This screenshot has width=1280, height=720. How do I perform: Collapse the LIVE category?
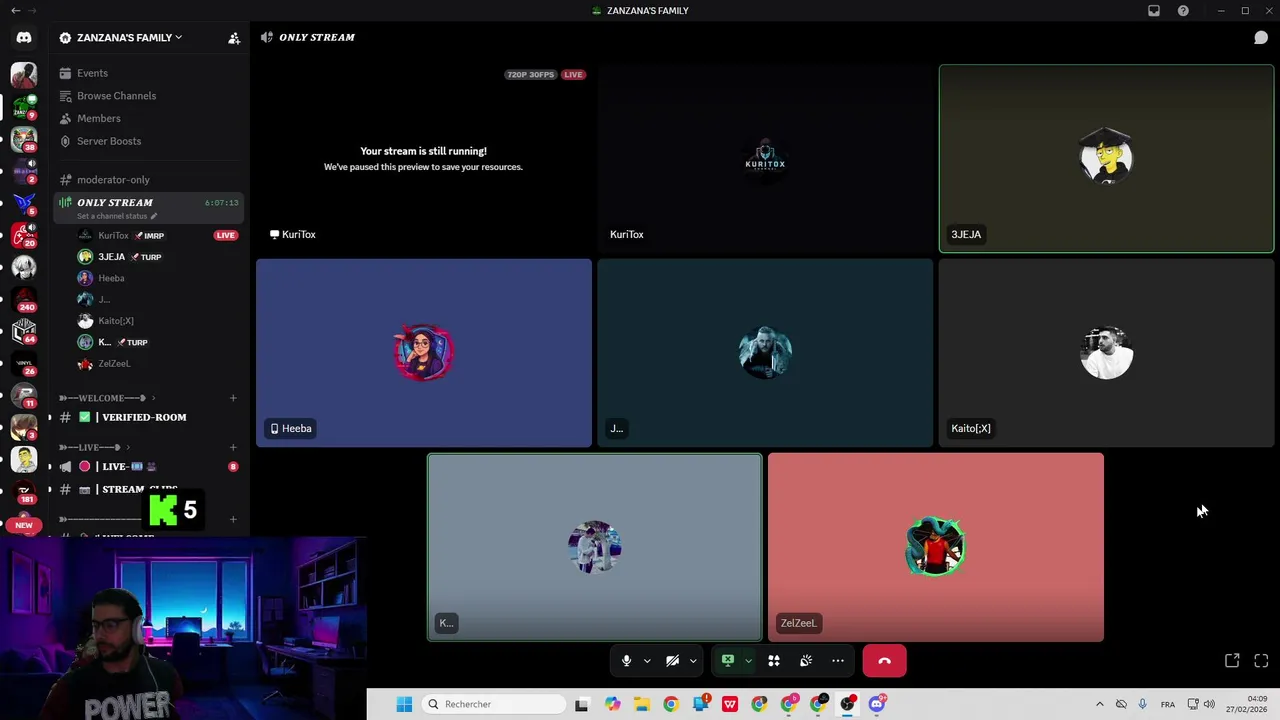tap(94, 447)
